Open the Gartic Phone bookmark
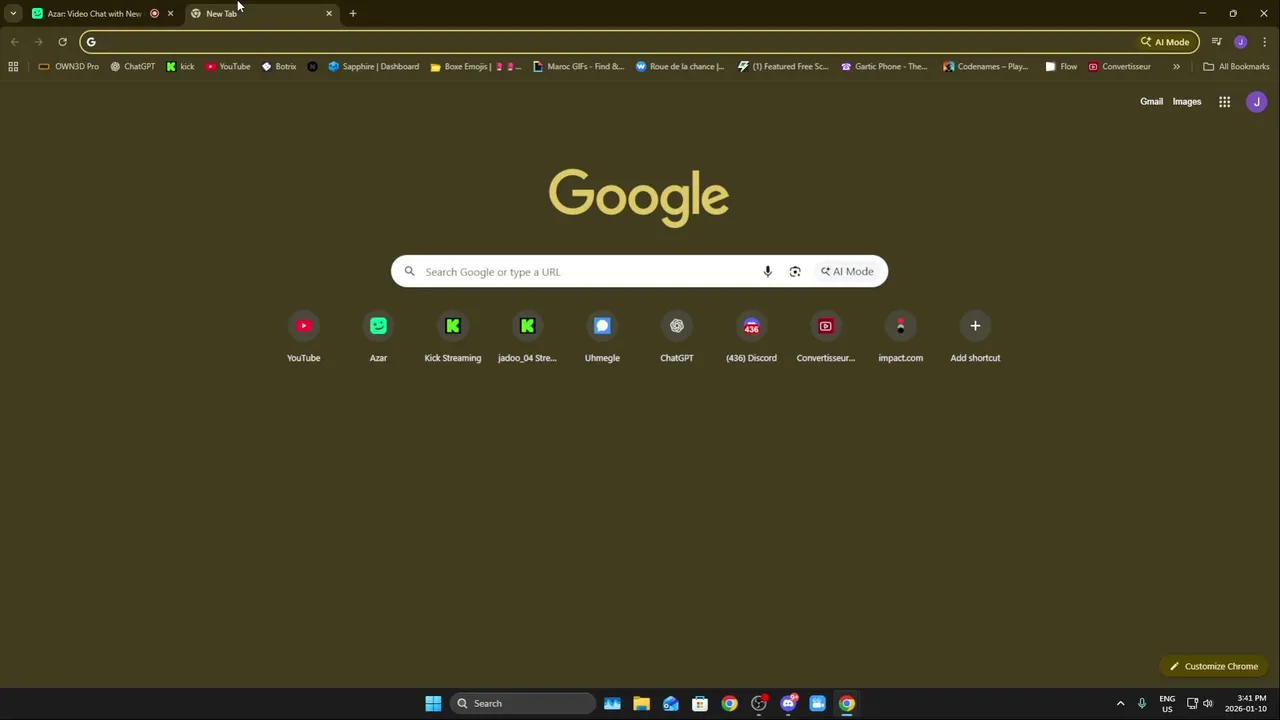 (x=885, y=67)
